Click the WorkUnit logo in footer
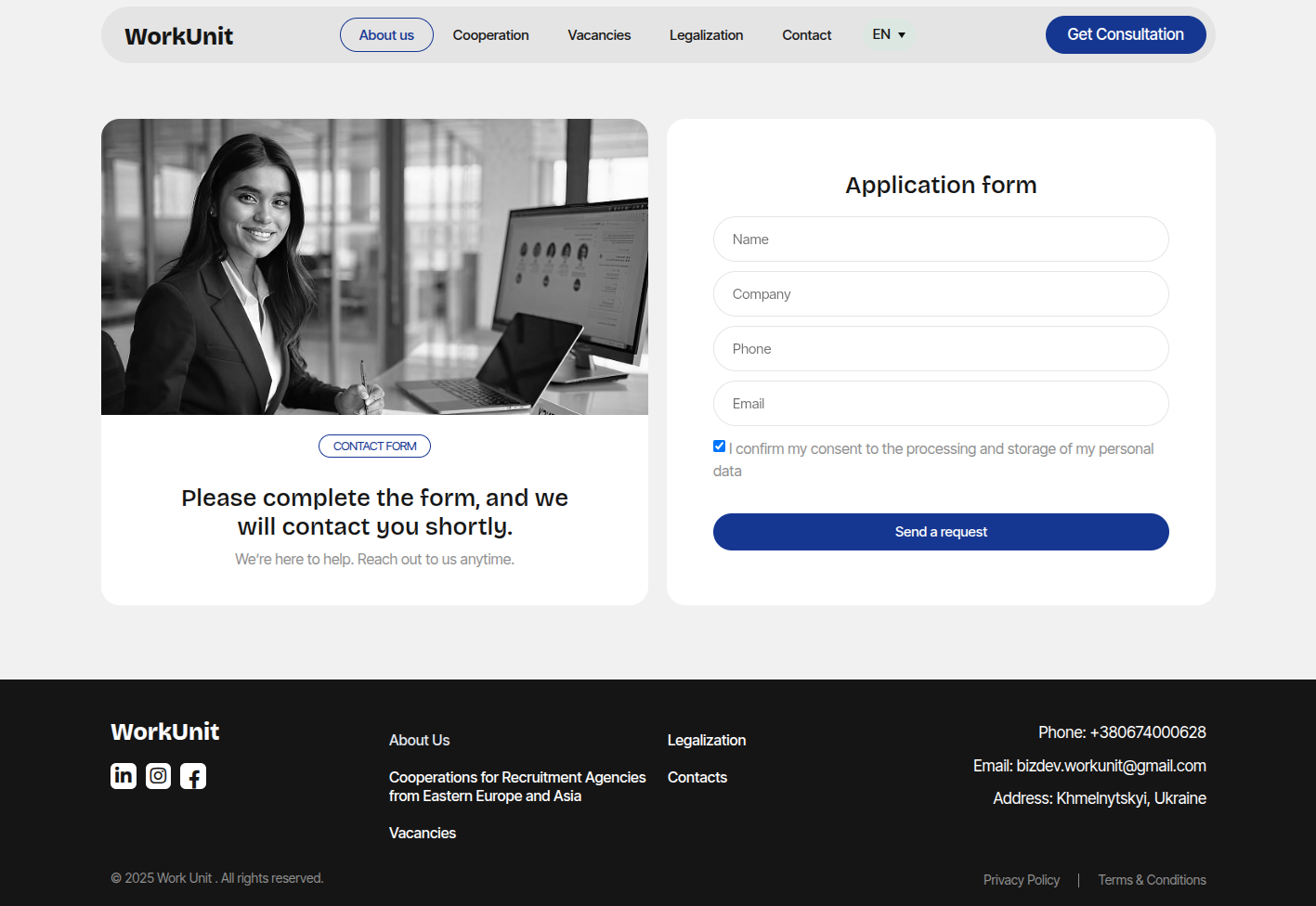Viewport: 1316px width, 906px height. point(165,731)
